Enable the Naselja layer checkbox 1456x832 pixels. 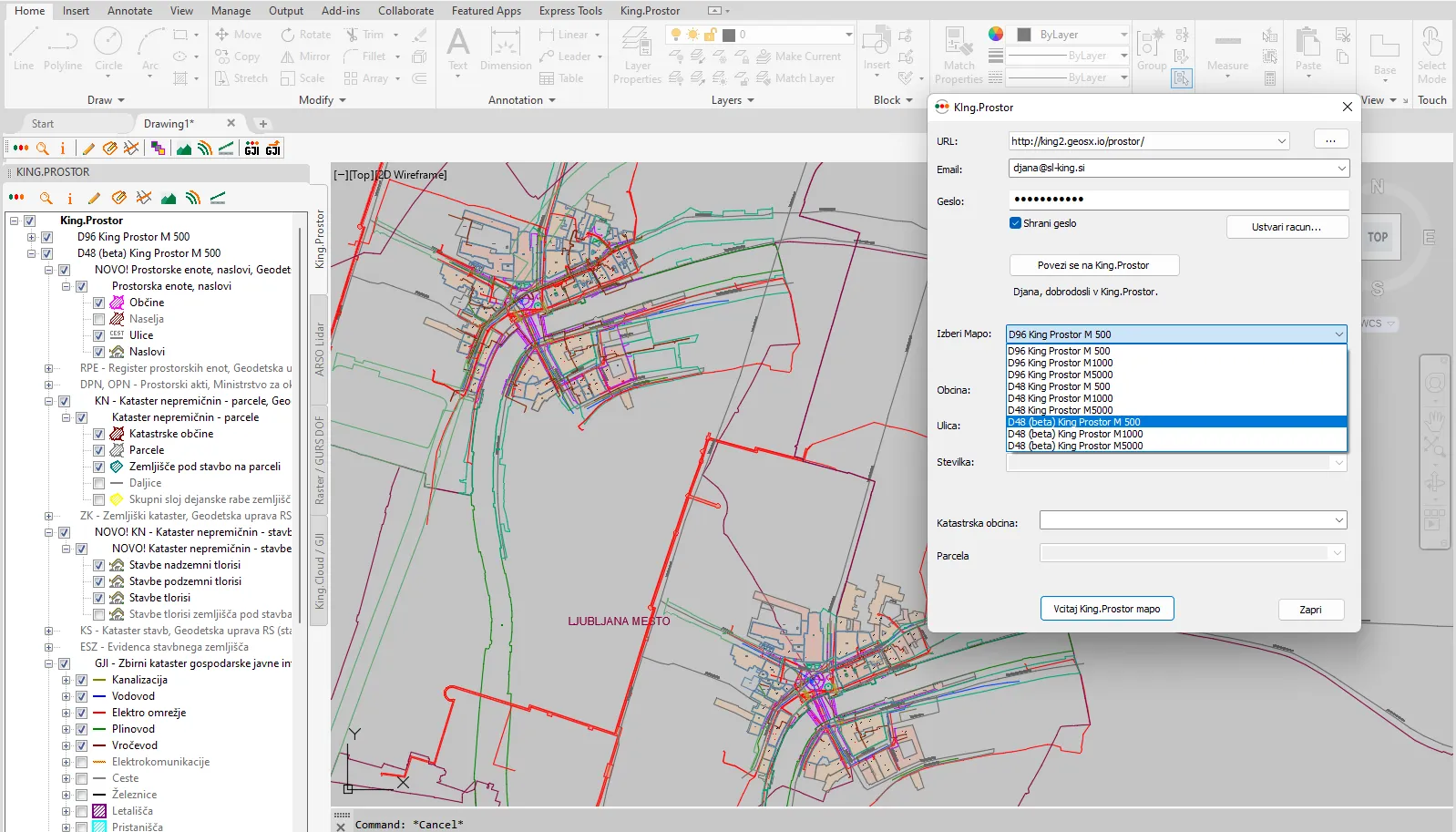coord(98,319)
